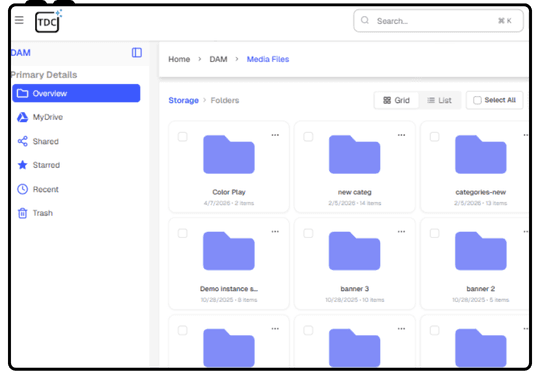Focus the Search input field
Viewport: 540px width, 384px height.
(x=438, y=21)
